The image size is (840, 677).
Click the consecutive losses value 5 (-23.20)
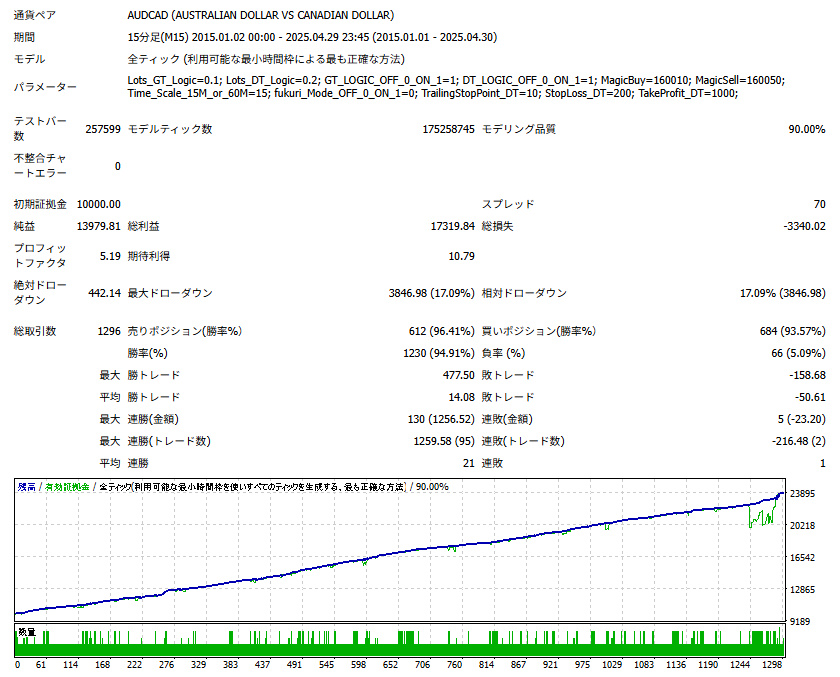pos(801,419)
